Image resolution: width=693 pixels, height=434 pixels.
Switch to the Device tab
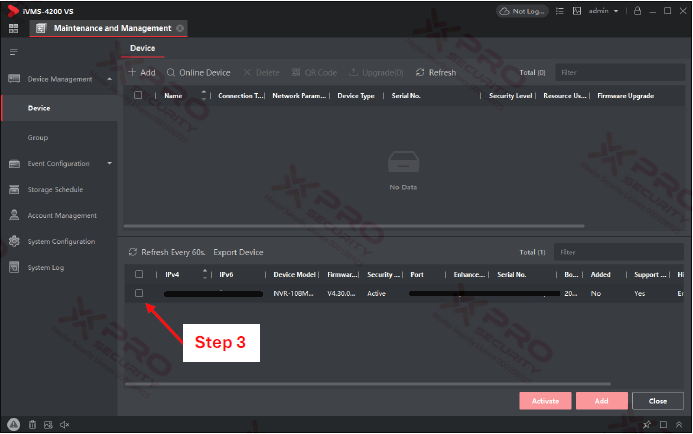click(142, 48)
